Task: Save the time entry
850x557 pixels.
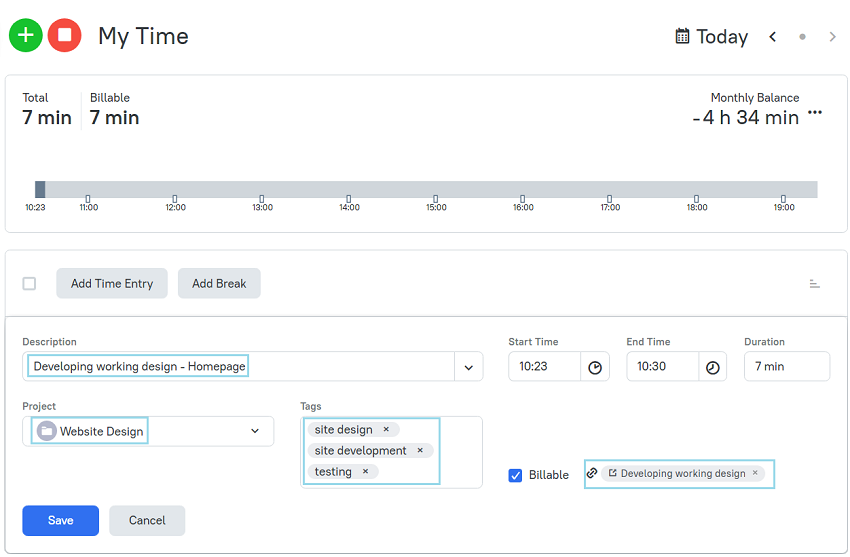Action: [61, 521]
